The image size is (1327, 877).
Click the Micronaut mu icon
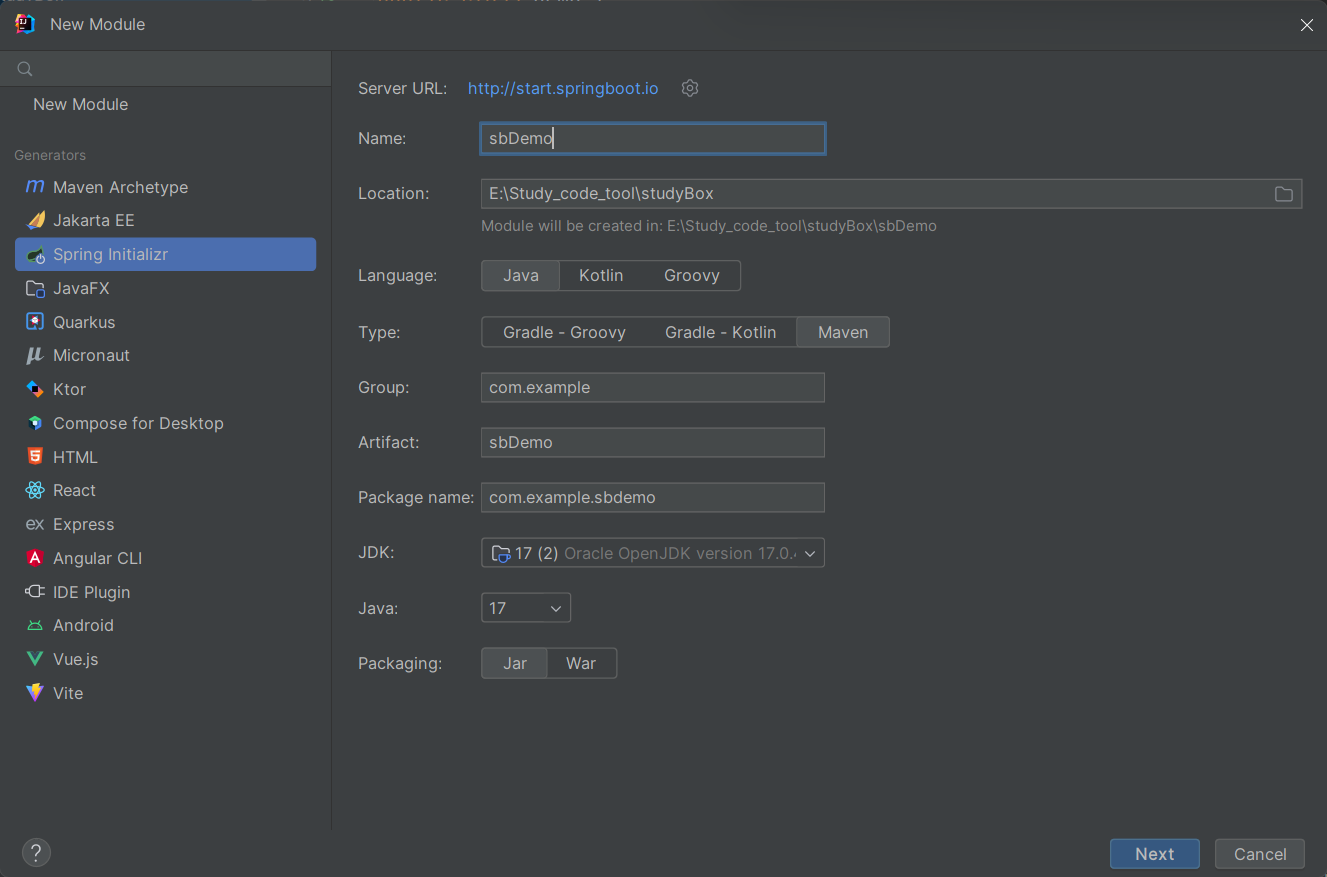tap(35, 355)
